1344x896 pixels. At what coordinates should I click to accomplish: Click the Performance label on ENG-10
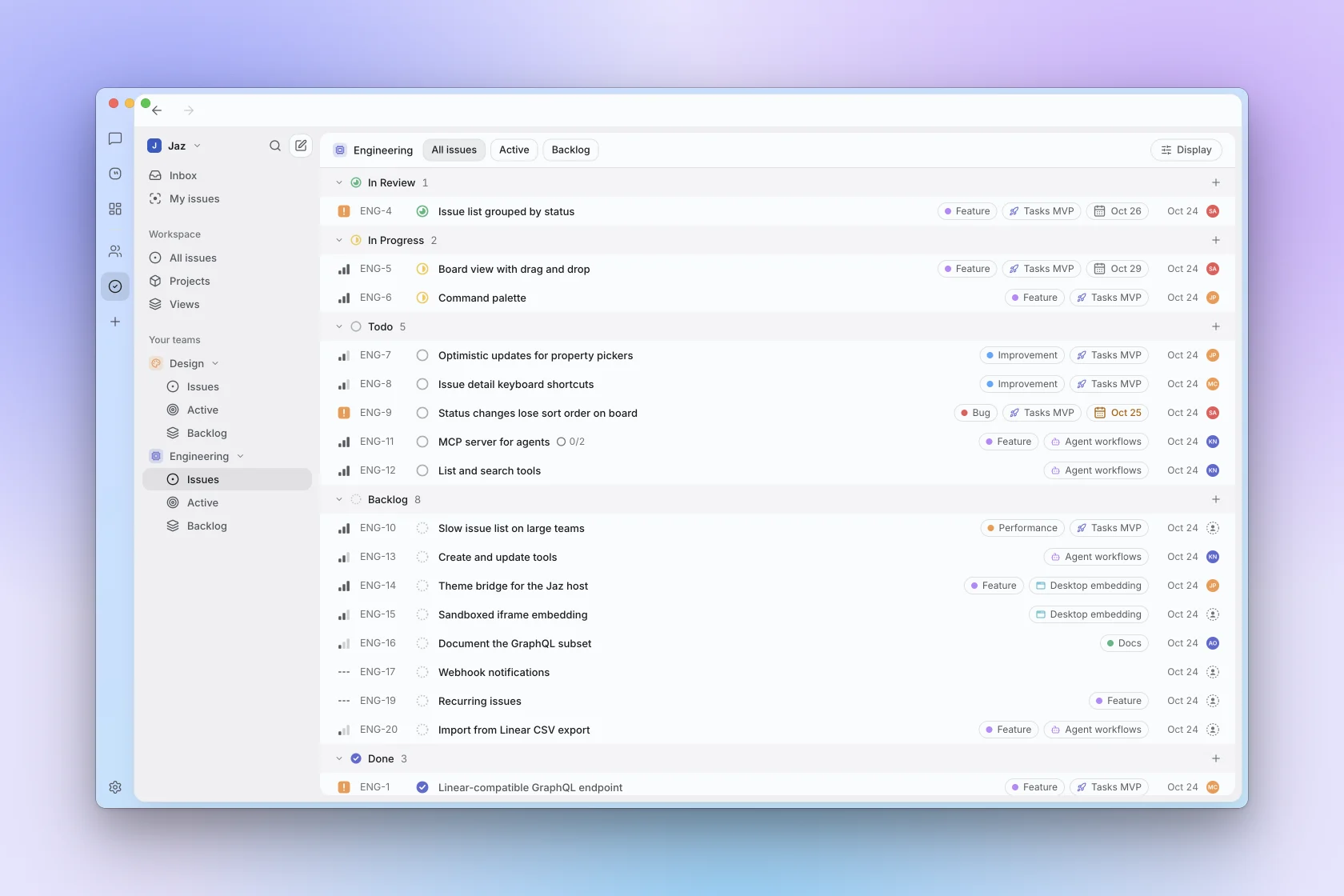(1022, 528)
